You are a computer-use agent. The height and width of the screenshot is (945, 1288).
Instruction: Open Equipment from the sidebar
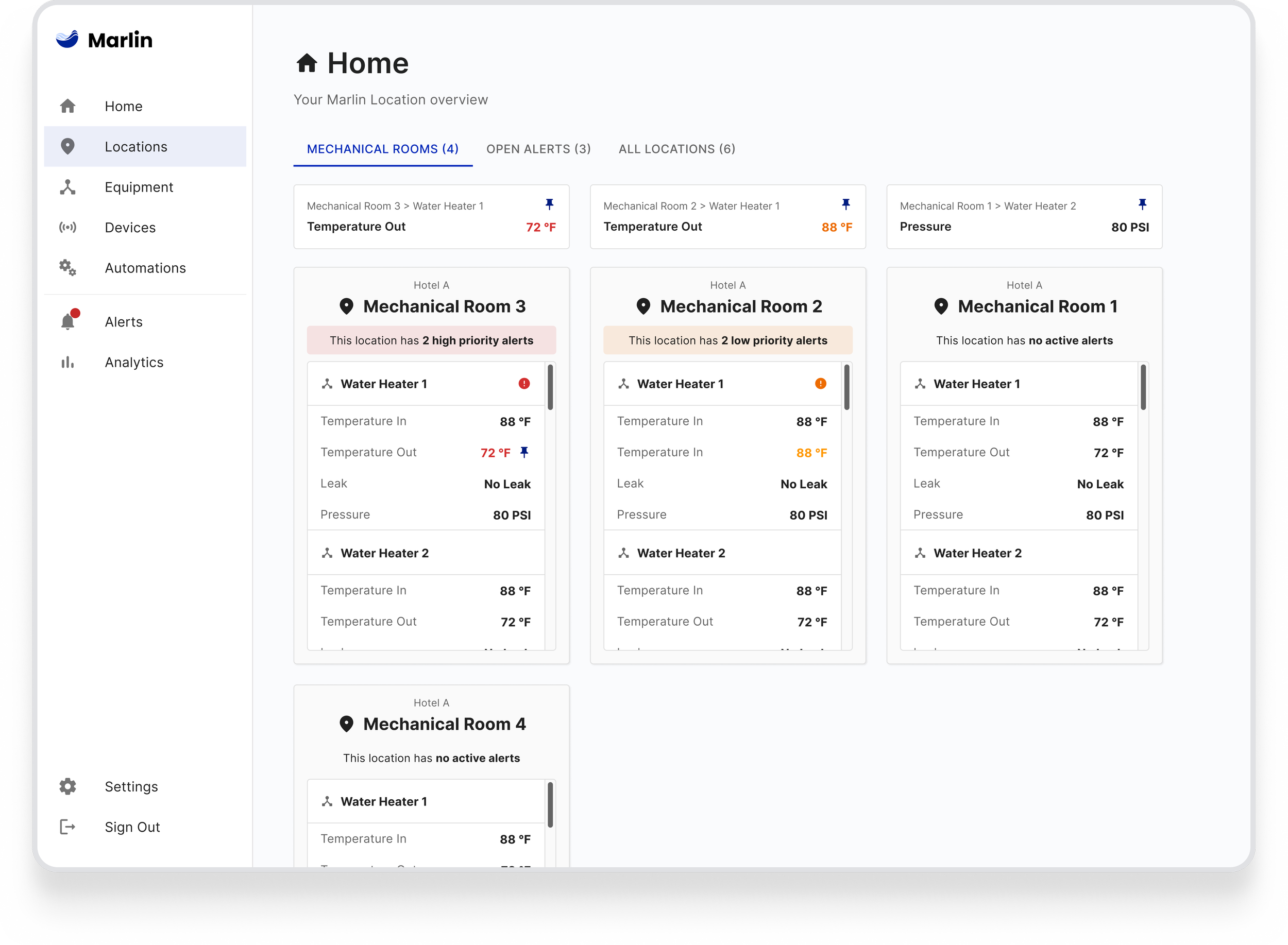tap(139, 187)
